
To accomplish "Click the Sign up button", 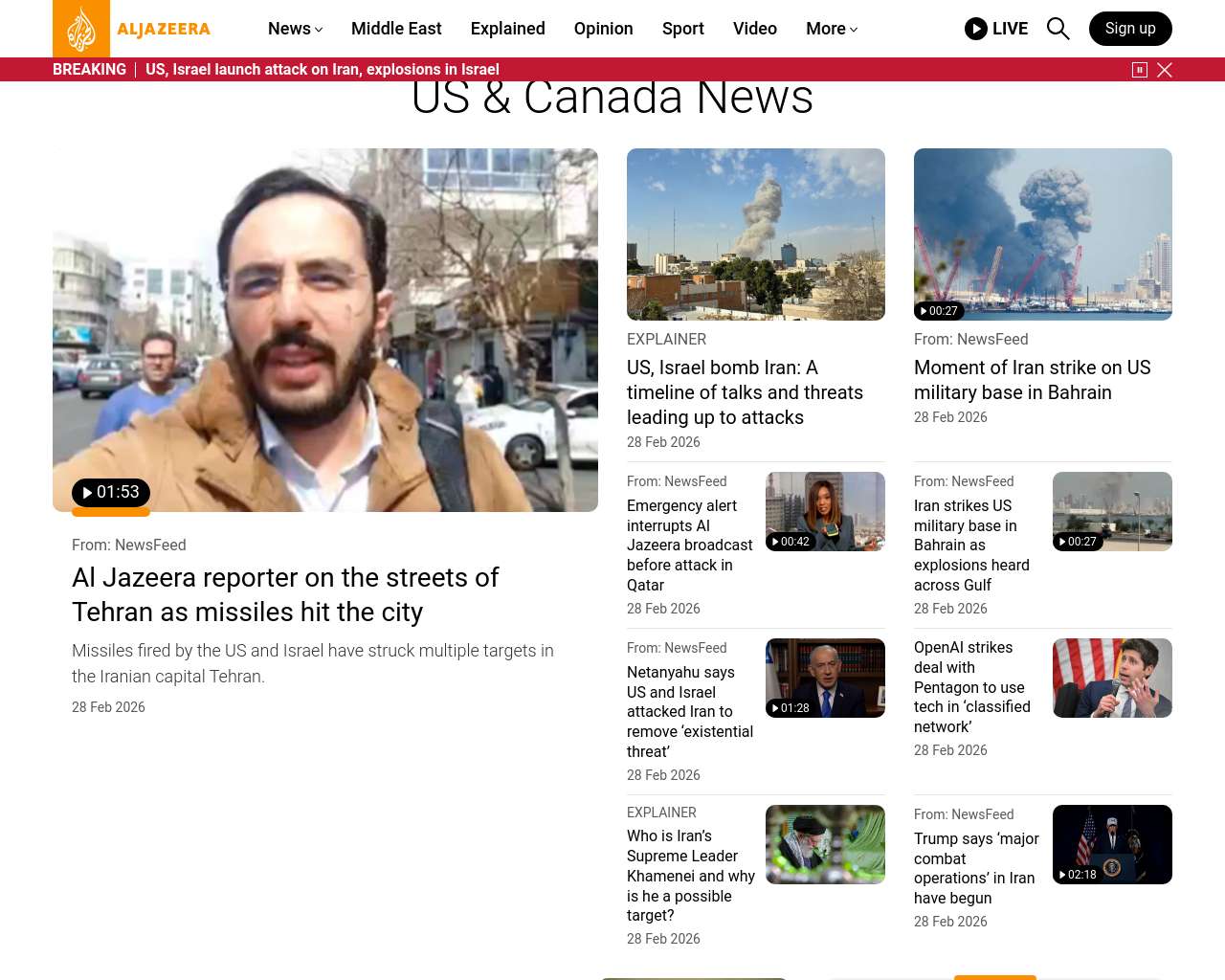I will 1130,29.
